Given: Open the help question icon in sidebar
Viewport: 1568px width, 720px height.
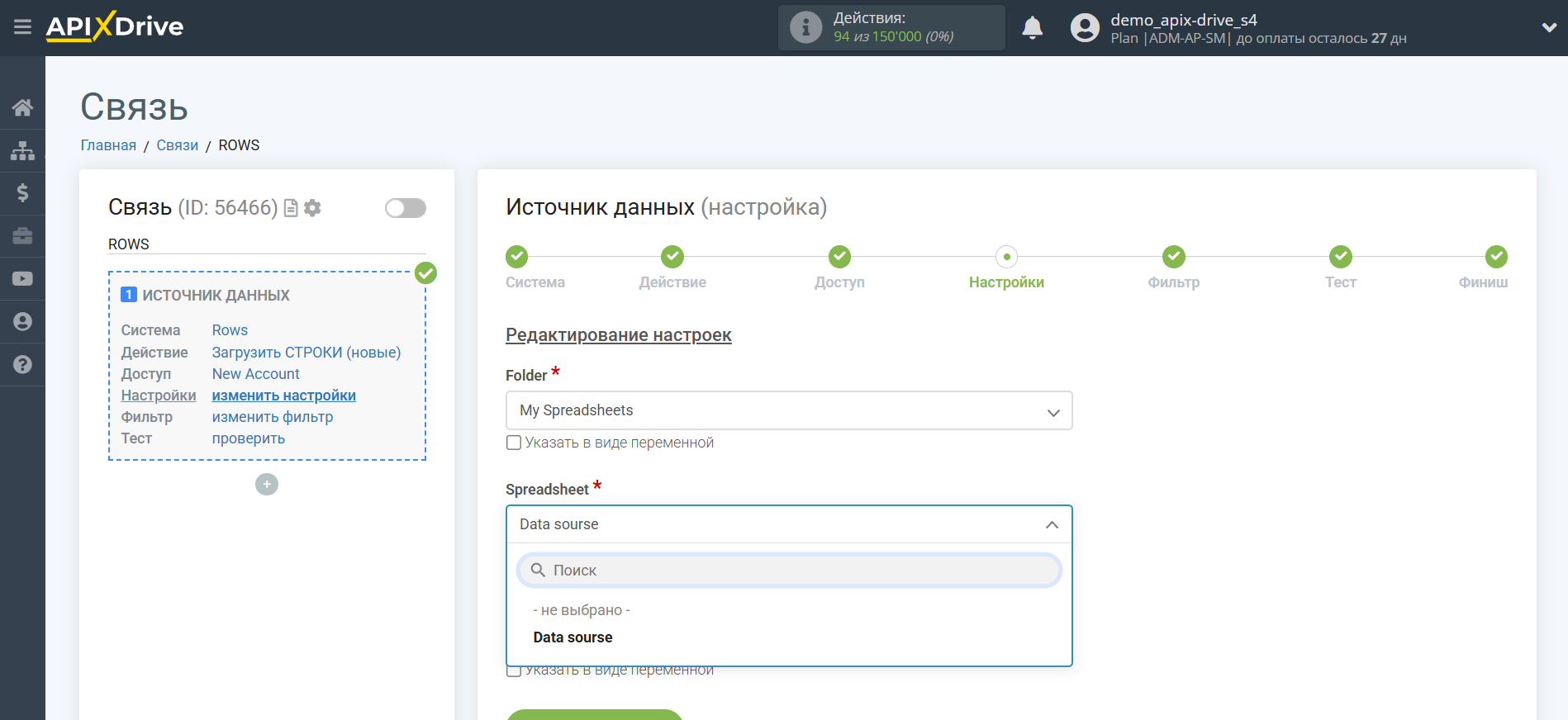Looking at the screenshot, I should [22, 364].
